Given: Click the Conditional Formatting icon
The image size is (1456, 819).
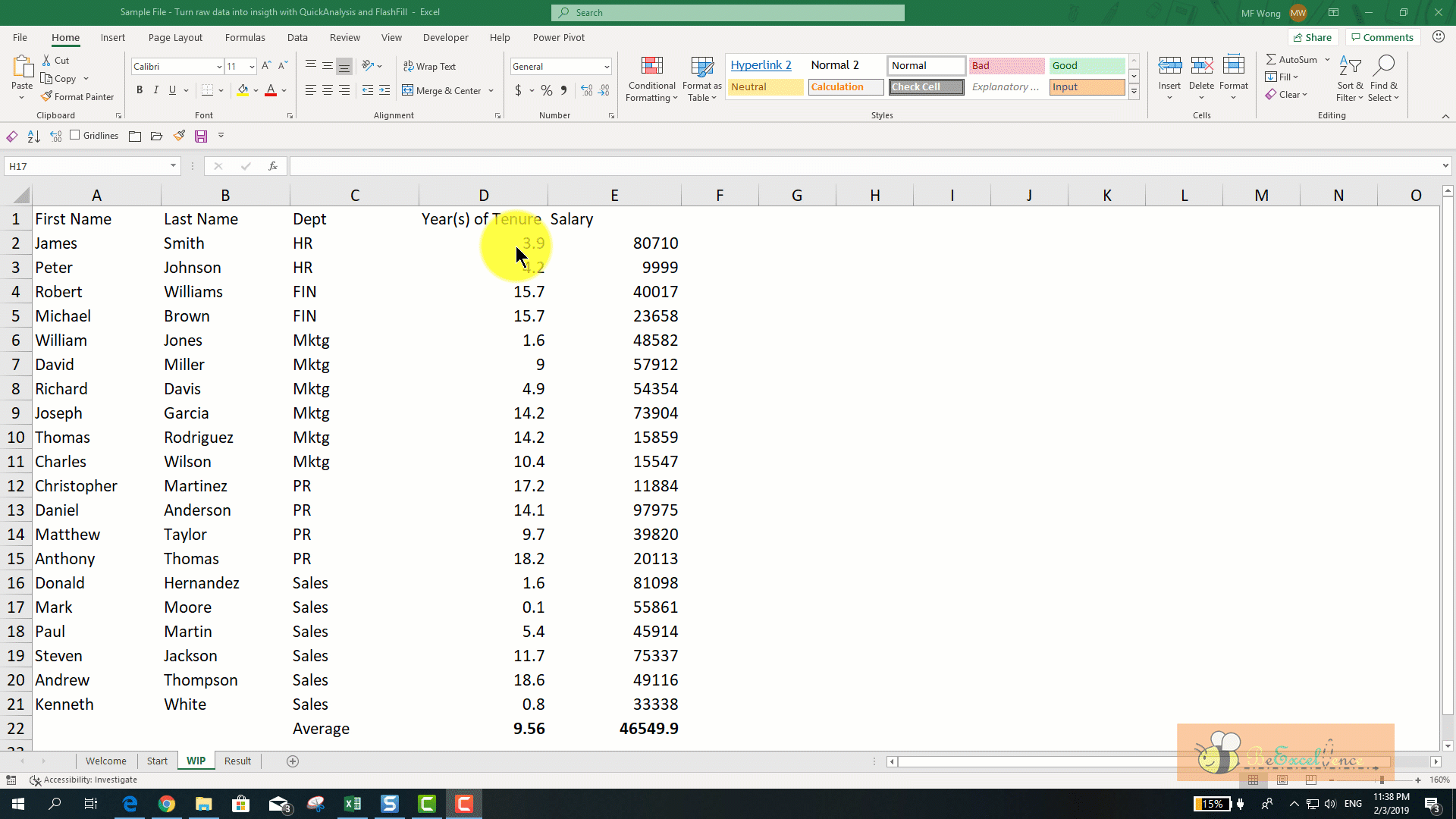Looking at the screenshot, I should tap(651, 67).
